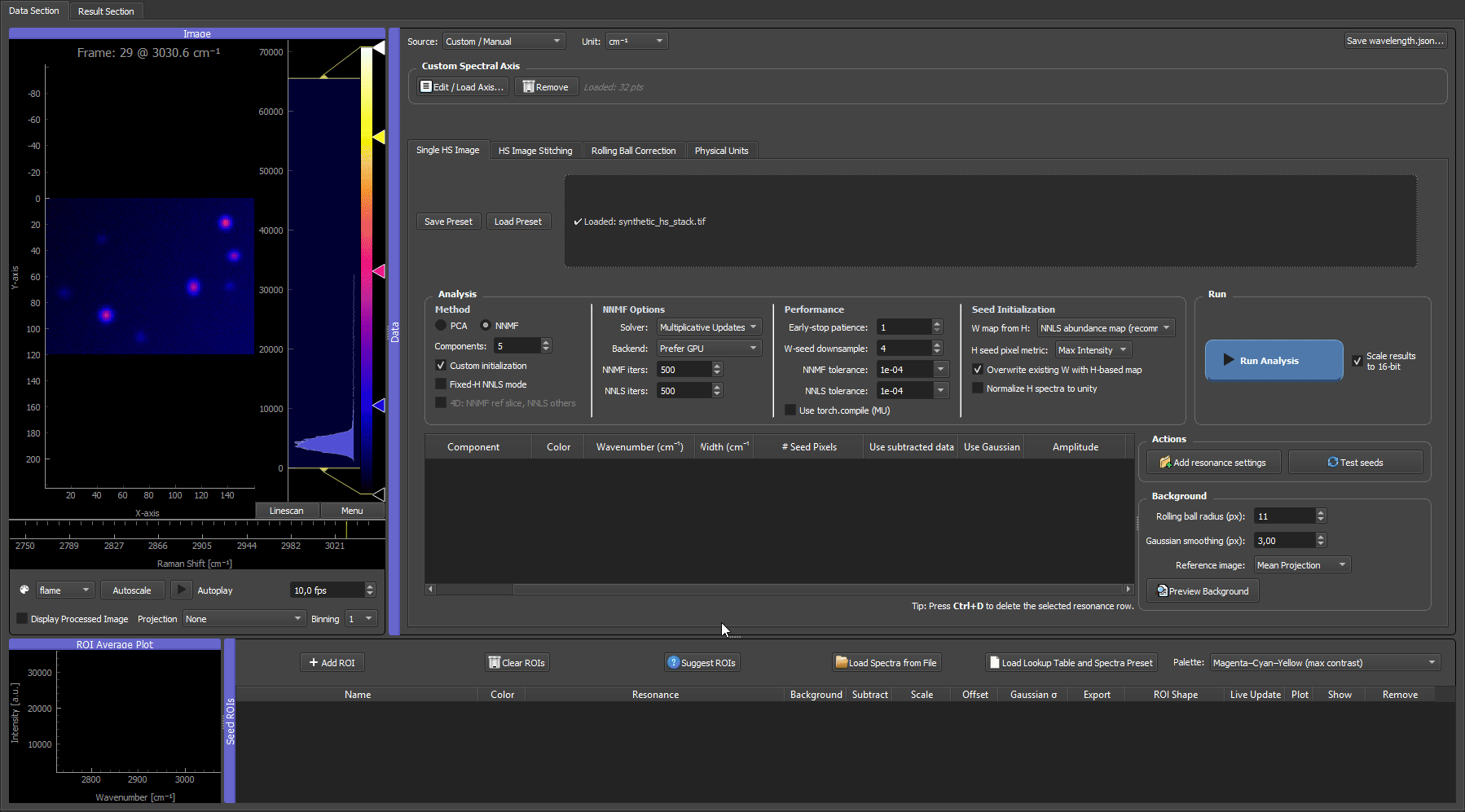Select NNMF method
The image size is (1465, 812).
[486, 326]
